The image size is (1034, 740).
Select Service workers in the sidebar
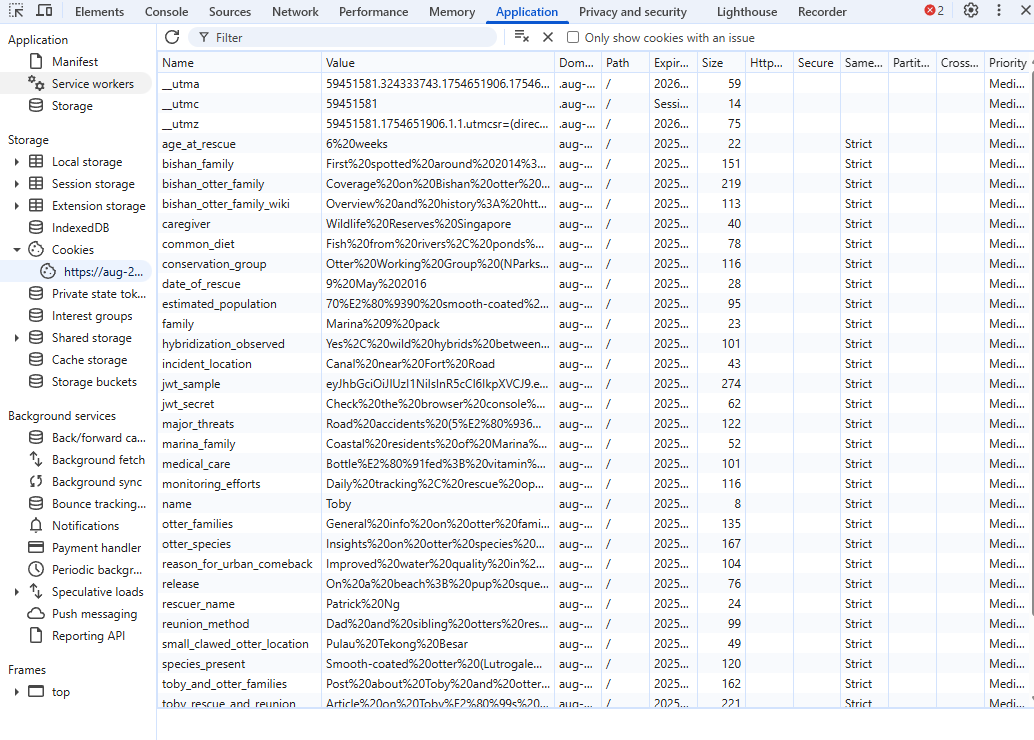click(92, 84)
